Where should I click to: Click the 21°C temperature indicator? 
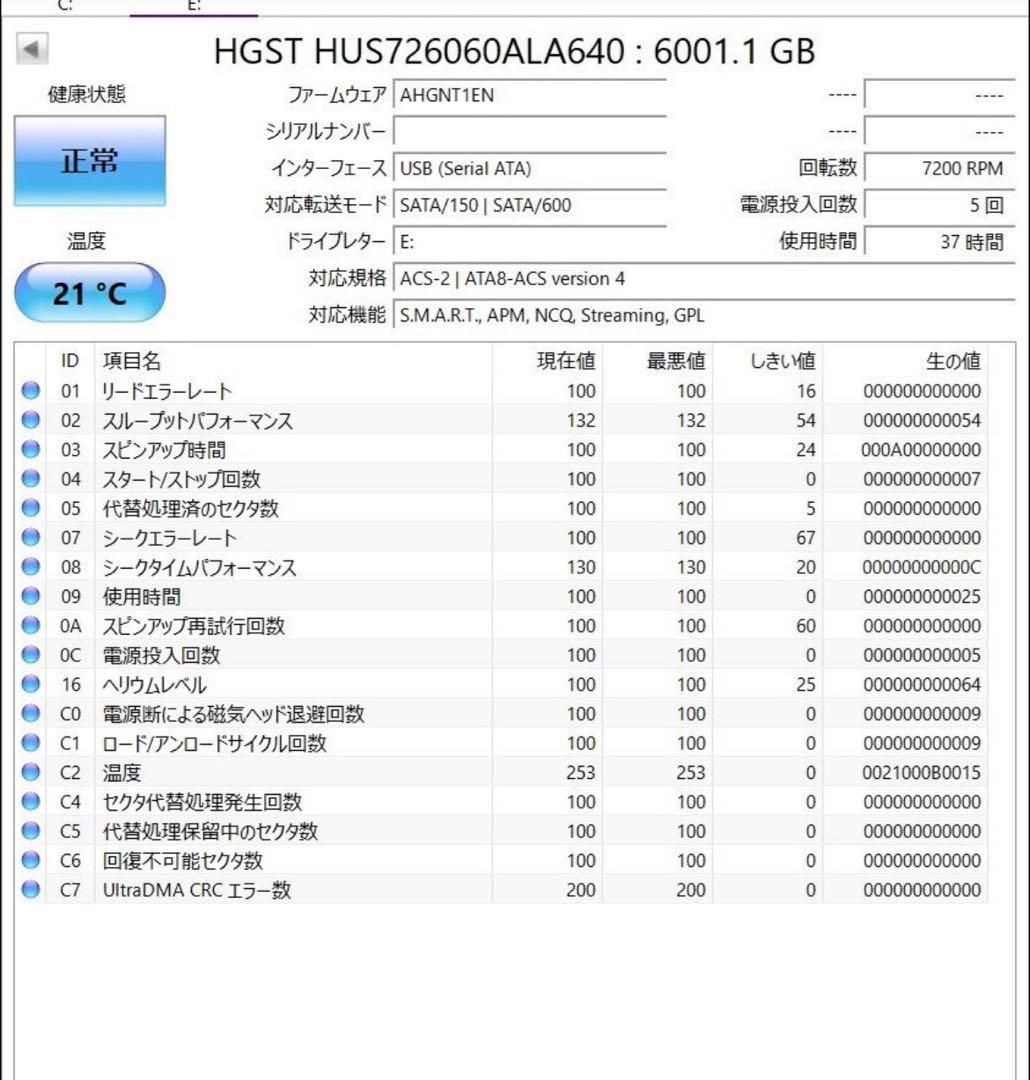click(x=89, y=291)
